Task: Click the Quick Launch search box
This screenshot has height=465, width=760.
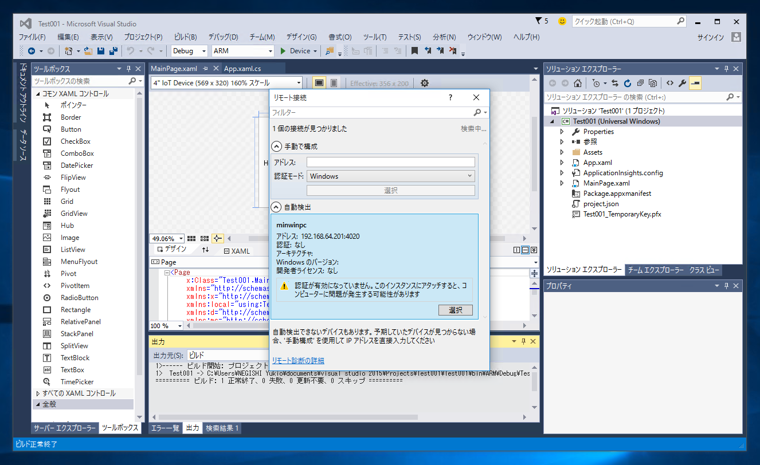Action: (x=629, y=21)
